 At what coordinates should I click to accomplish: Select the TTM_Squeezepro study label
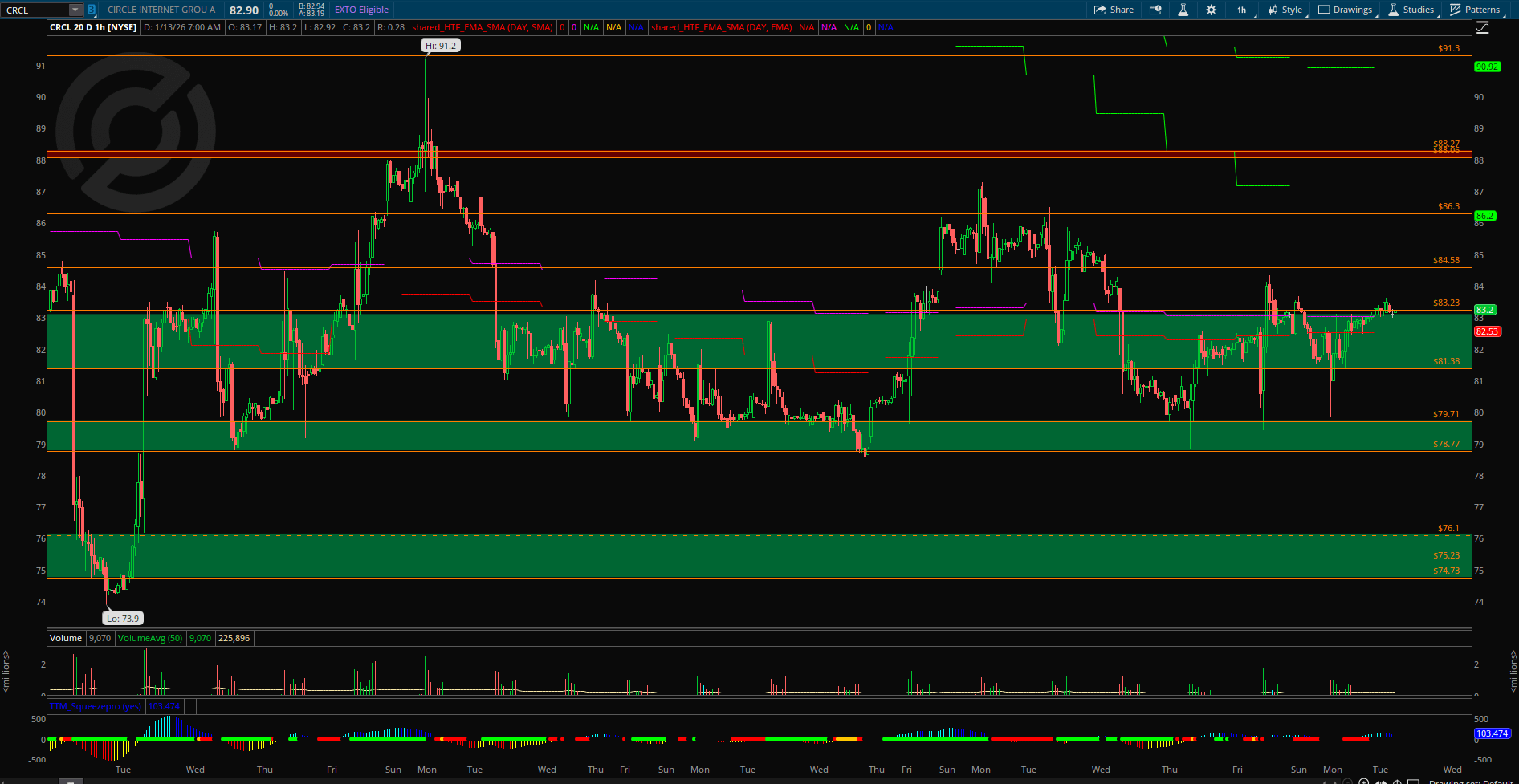point(96,706)
